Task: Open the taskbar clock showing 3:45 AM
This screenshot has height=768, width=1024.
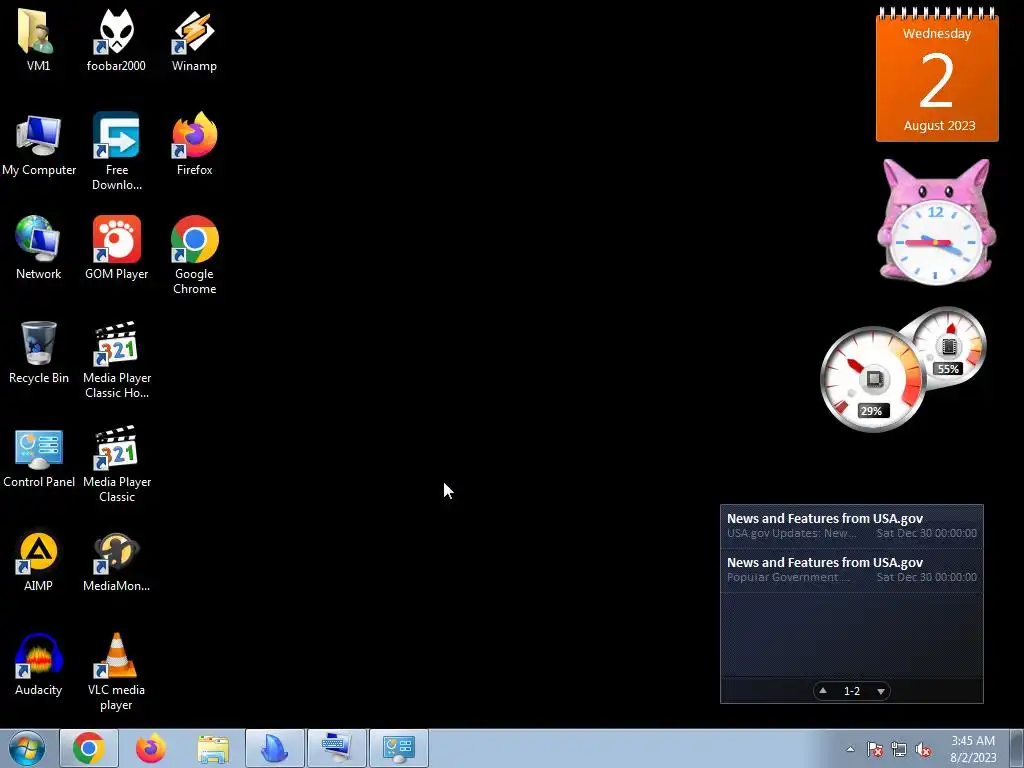Action: point(973,749)
